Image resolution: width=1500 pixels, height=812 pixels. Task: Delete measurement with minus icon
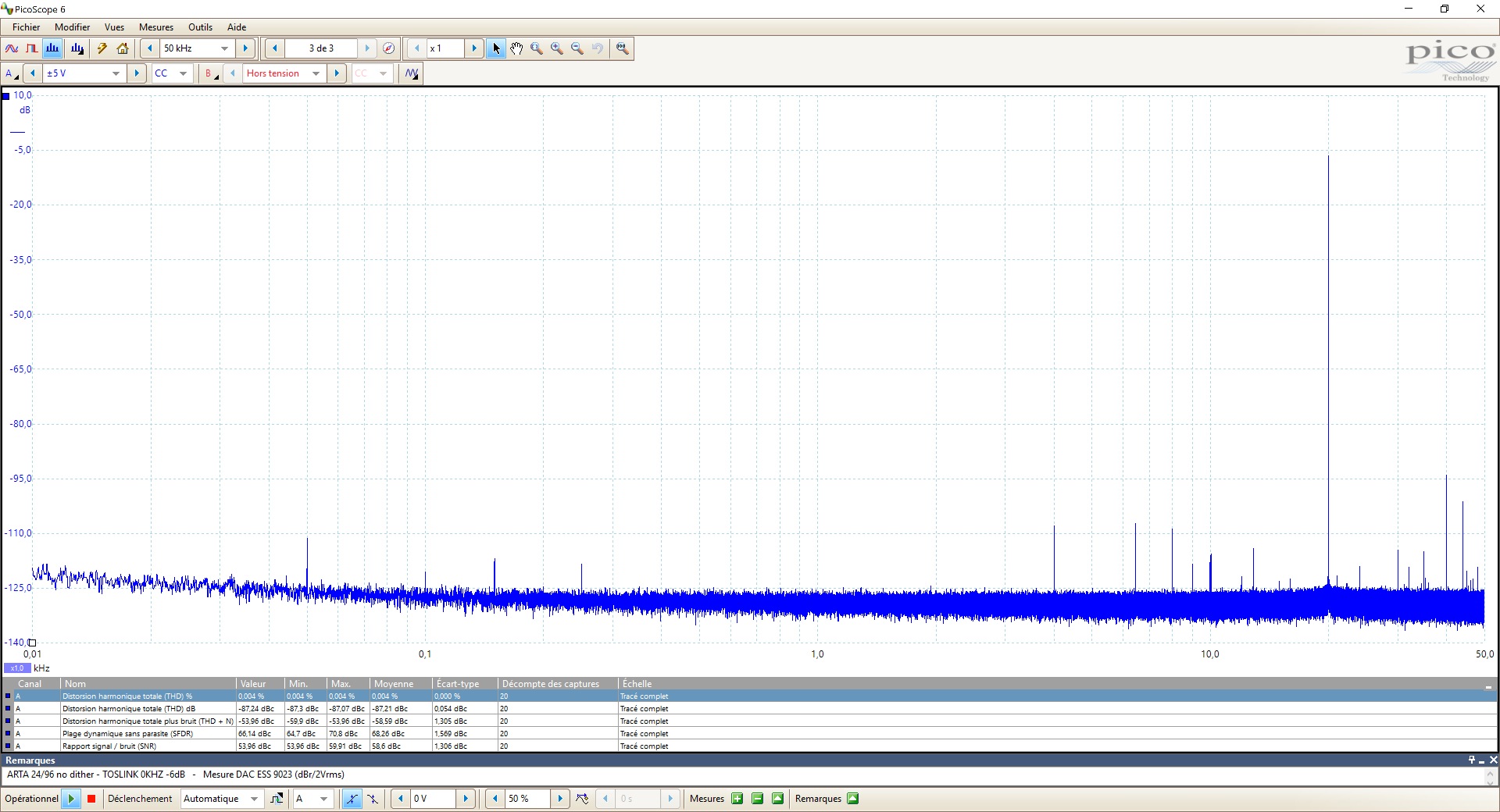pyautogui.click(x=757, y=799)
